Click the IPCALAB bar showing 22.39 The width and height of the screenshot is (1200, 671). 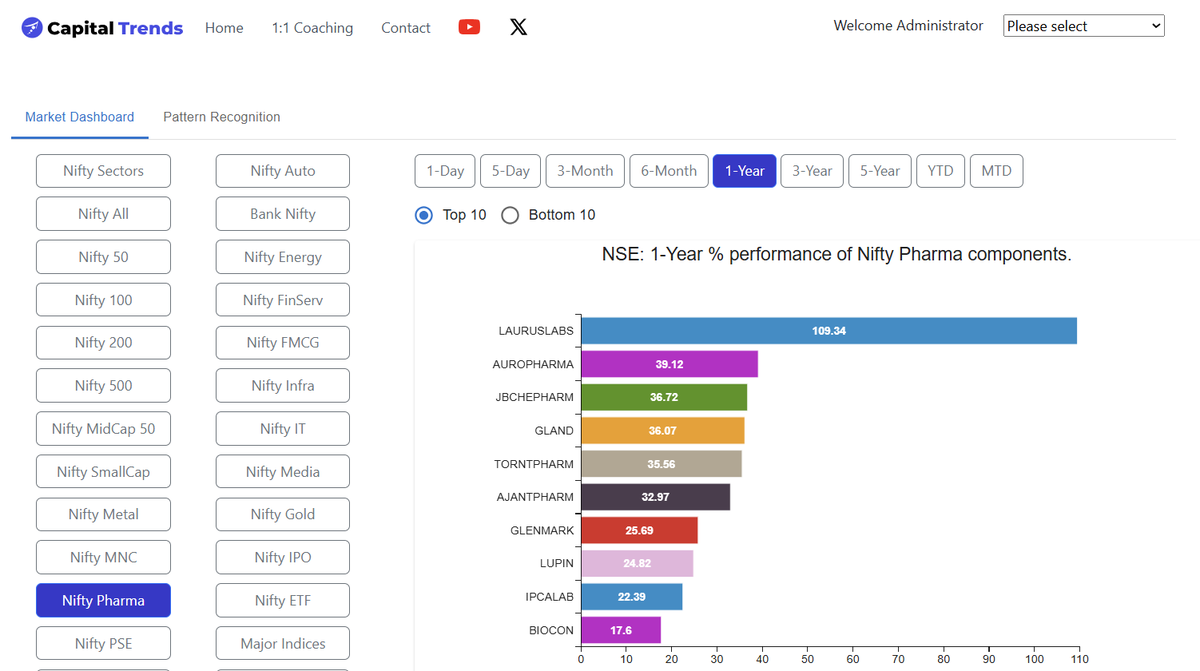point(631,597)
